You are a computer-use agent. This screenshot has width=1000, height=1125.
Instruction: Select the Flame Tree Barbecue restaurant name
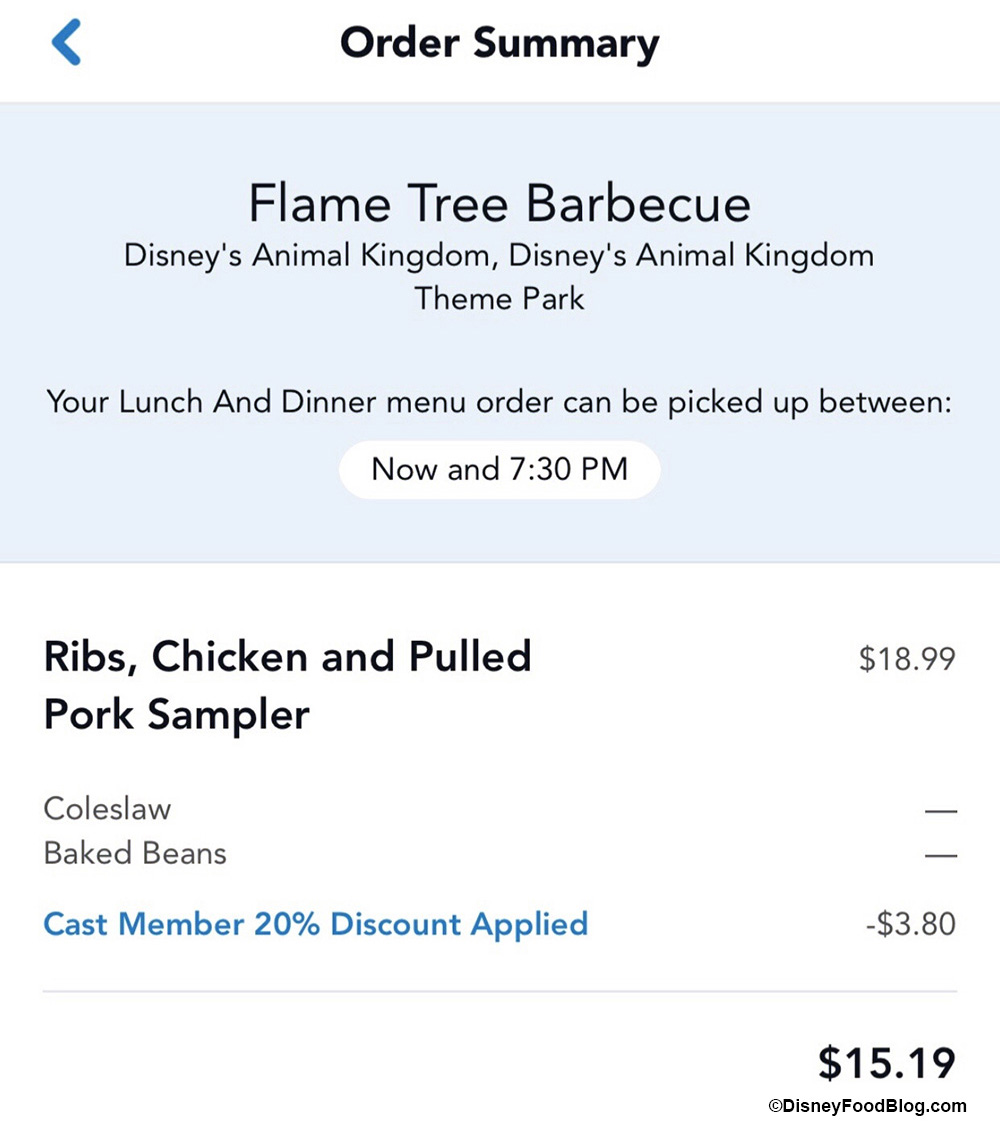pos(499,204)
